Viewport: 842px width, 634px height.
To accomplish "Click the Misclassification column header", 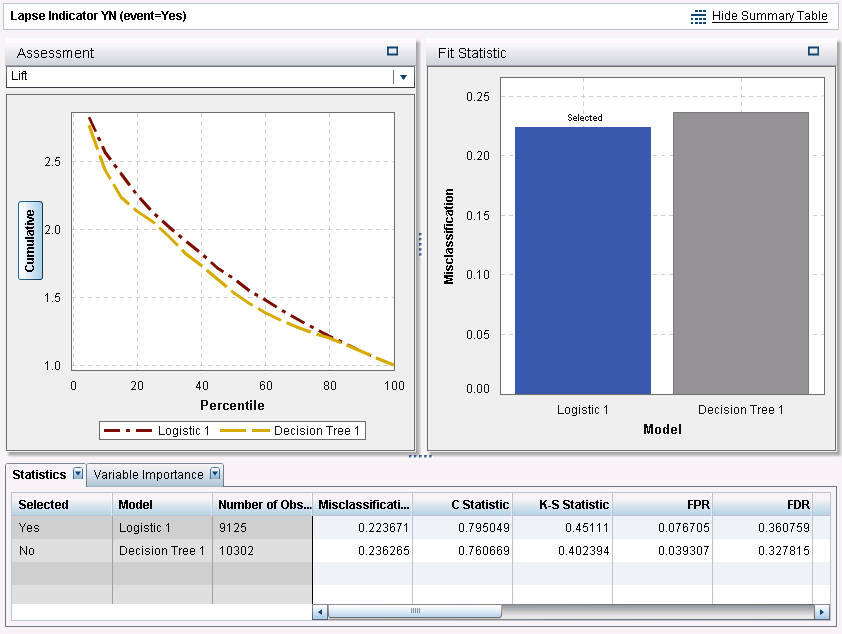I will pyautogui.click(x=362, y=505).
